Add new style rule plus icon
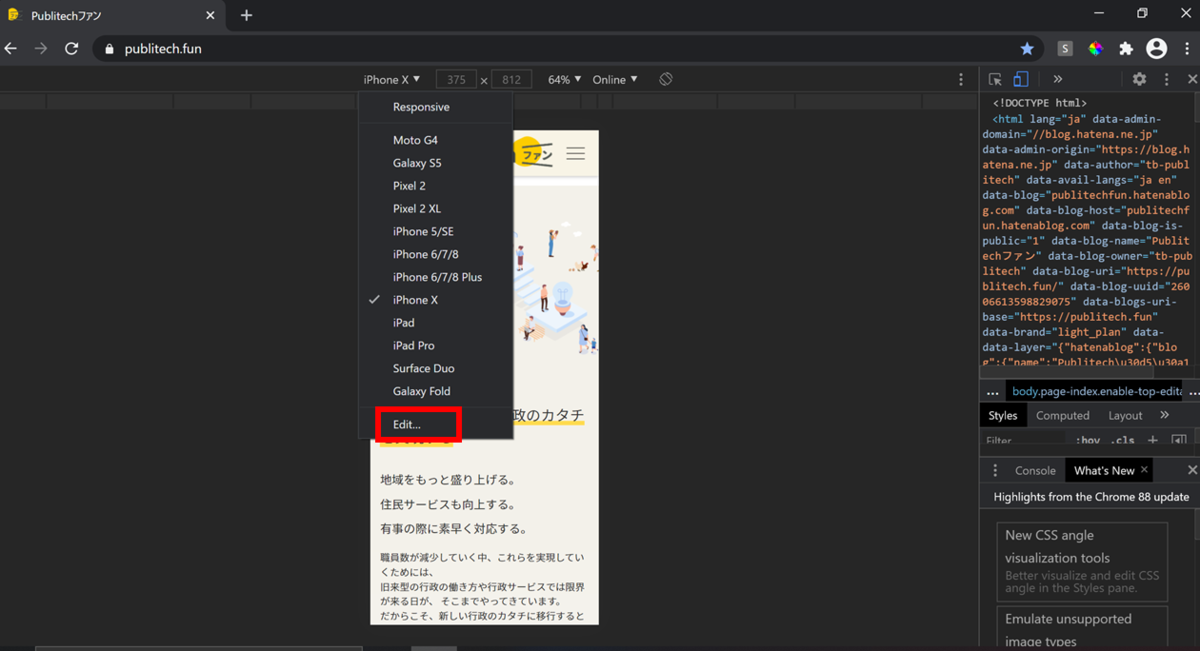1200x651 pixels. pos(1153,440)
